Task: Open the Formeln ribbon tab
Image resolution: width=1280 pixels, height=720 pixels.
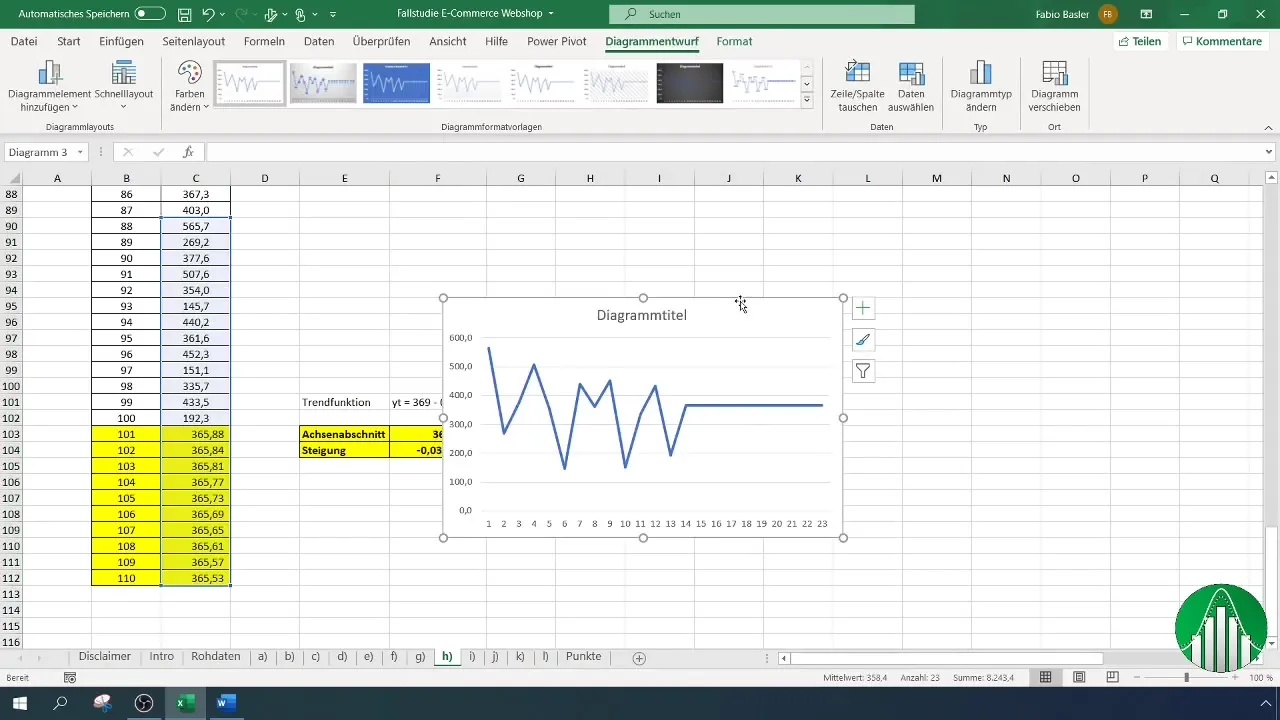Action: click(264, 42)
